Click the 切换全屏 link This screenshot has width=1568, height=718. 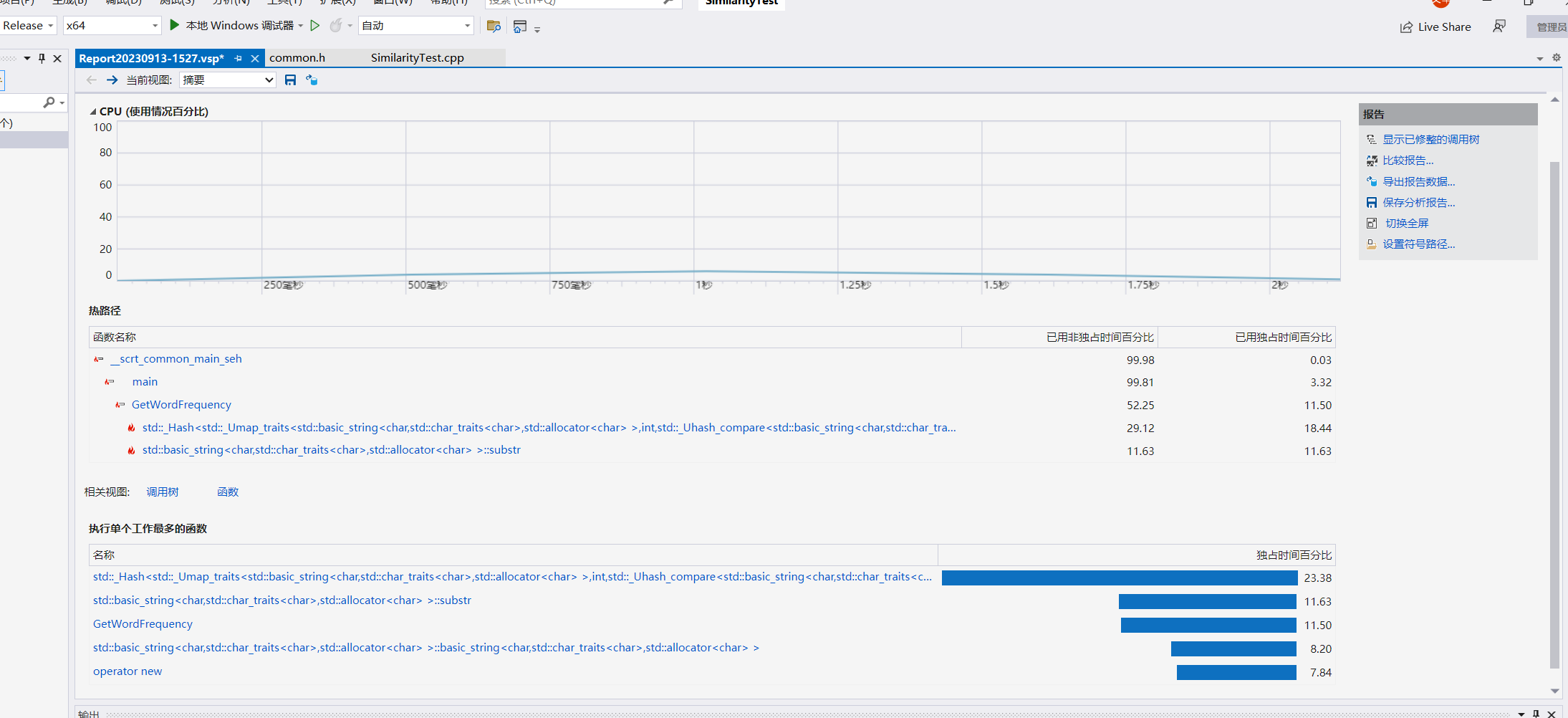pos(1407,223)
